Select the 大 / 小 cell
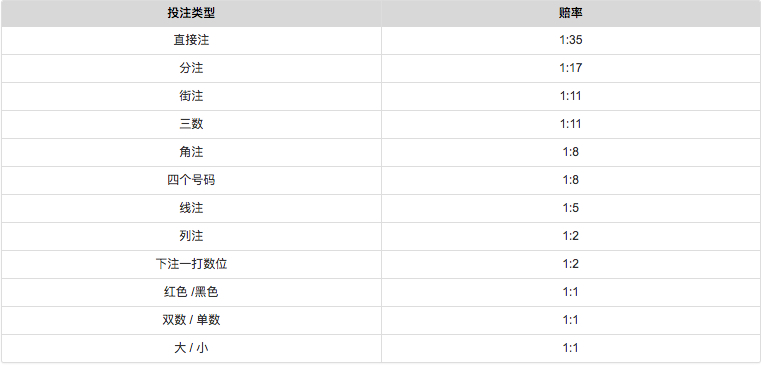The width and height of the screenshot is (761, 365). 191,348
